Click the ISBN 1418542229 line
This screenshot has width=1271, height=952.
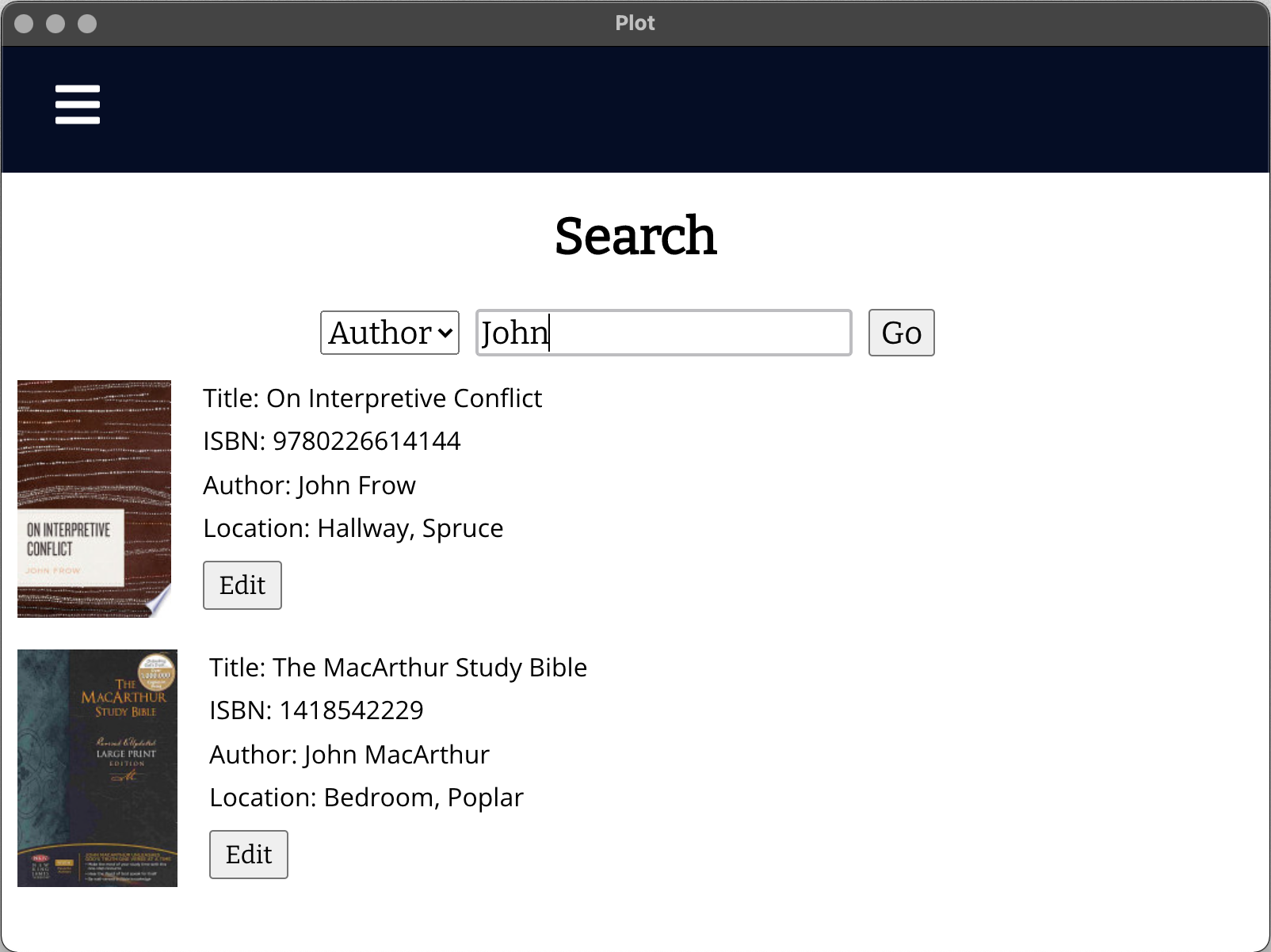point(316,710)
